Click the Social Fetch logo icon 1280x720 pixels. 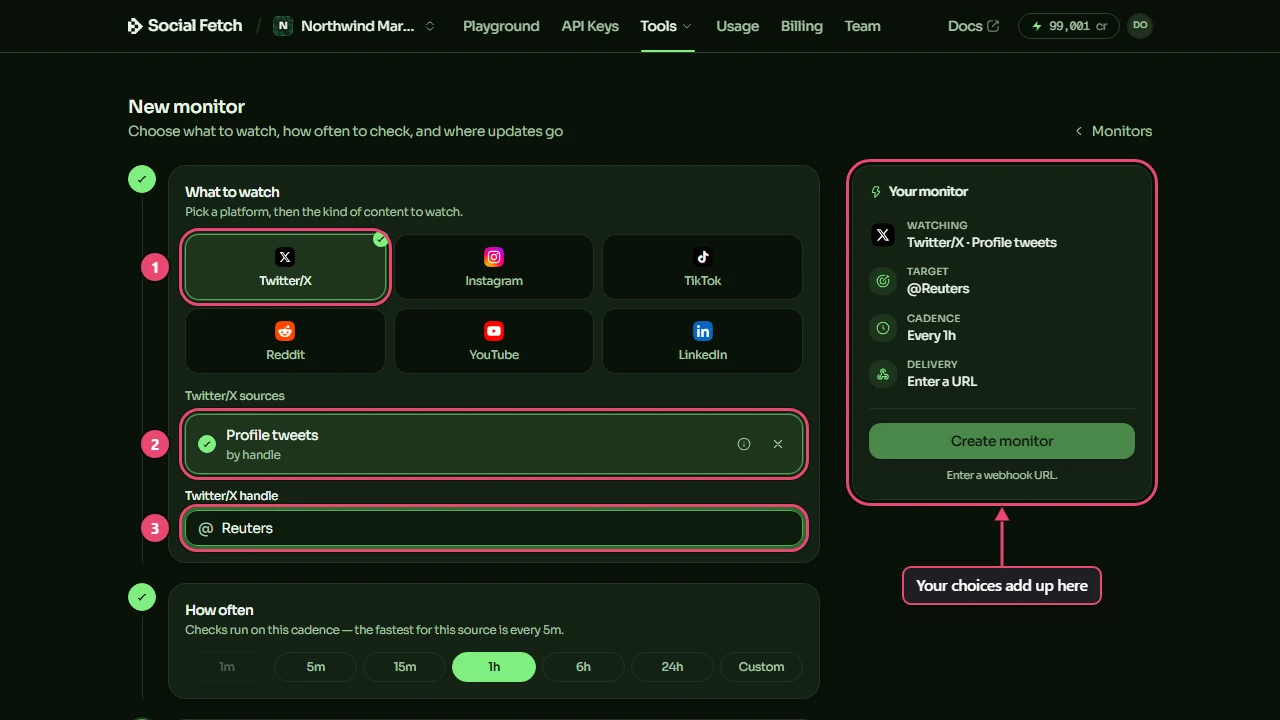(135, 26)
